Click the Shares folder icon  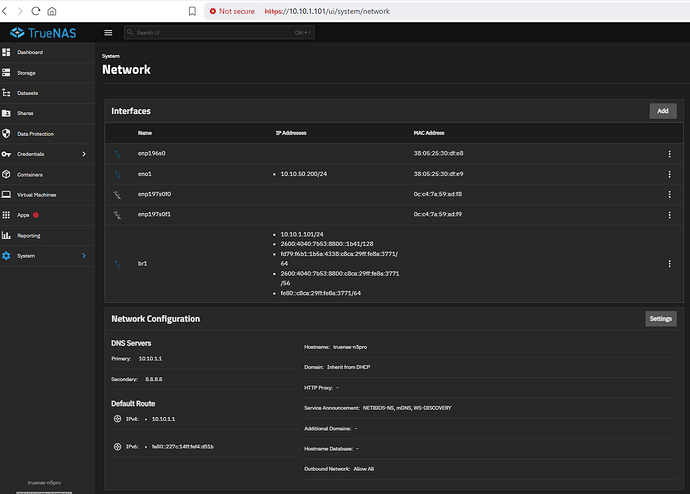point(6,113)
